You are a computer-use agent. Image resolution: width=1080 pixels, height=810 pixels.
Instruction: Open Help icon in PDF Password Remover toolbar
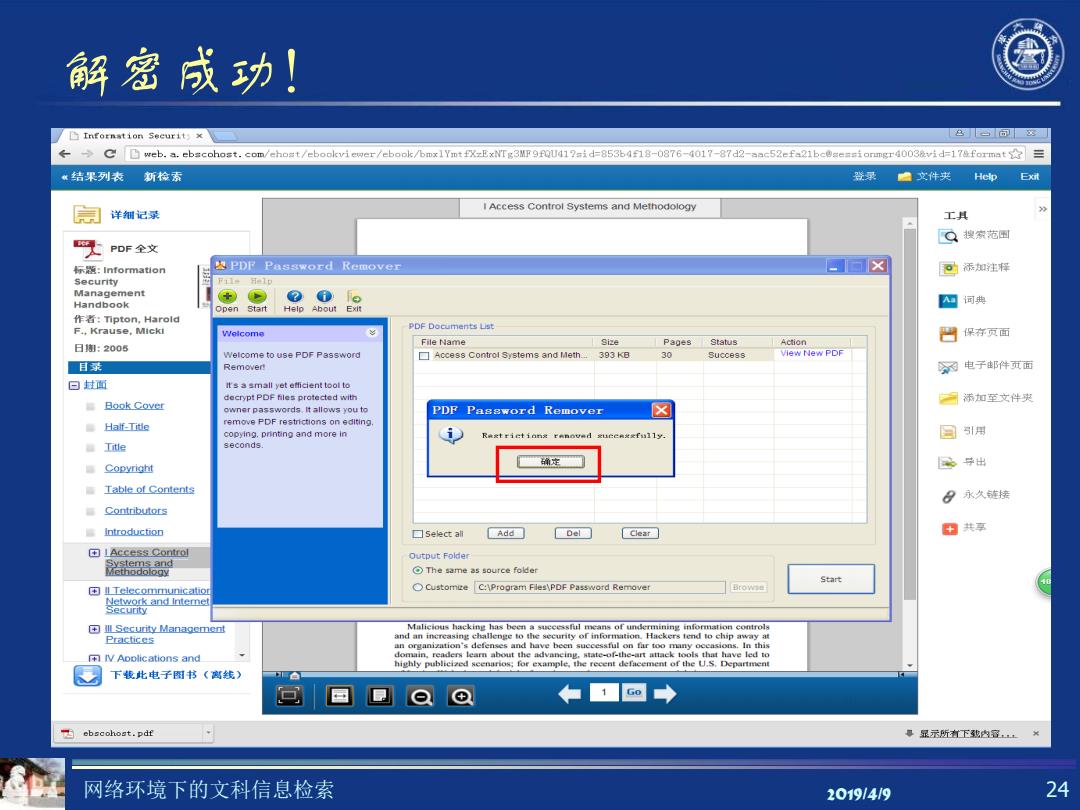point(294,297)
